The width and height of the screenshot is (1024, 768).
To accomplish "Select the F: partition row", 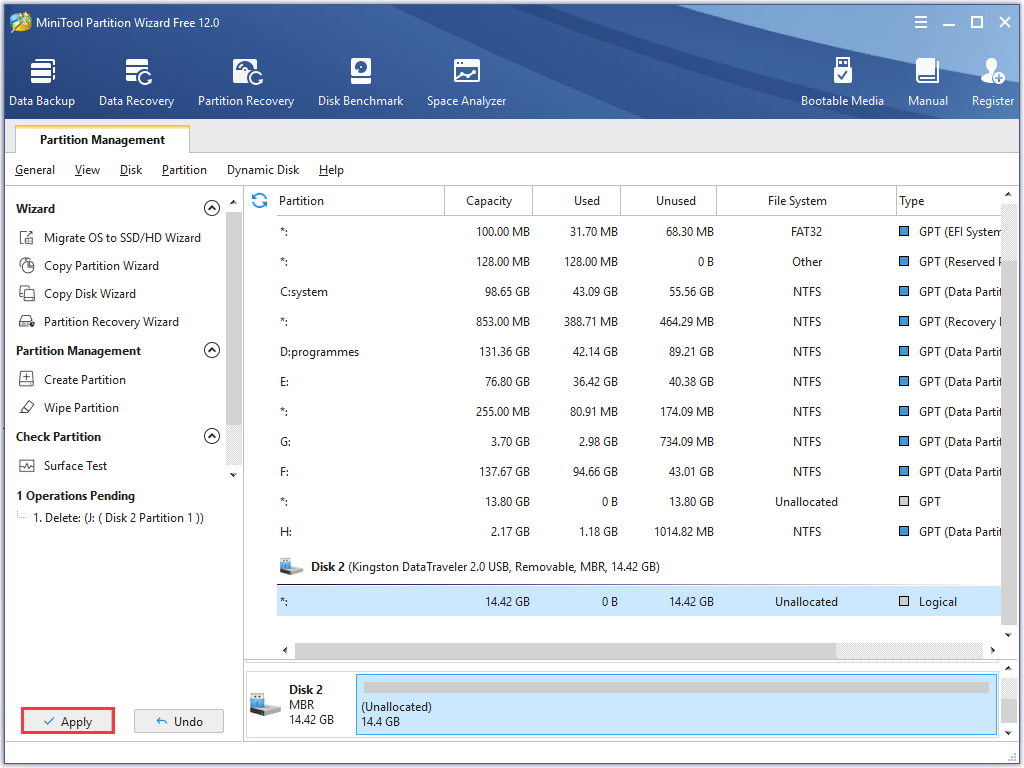I will tap(639, 472).
